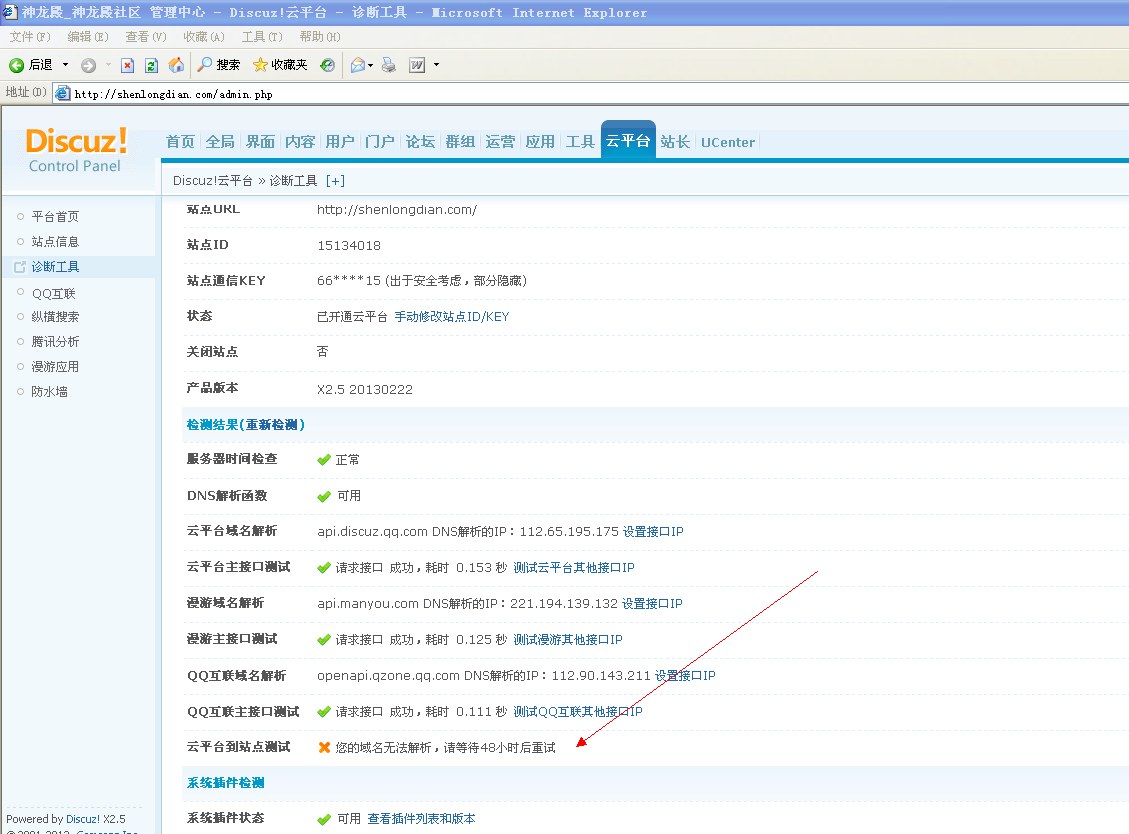
Task: Click 设置接口IP for api.manyou.com
Action: click(652, 604)
